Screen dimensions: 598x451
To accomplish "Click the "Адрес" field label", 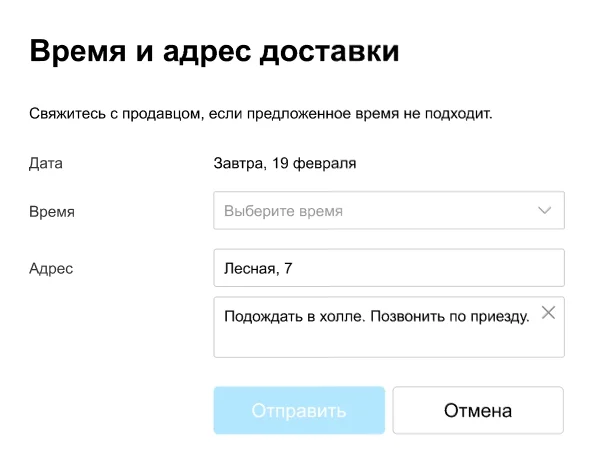I will pyautogui.click(x=51, y=269).
